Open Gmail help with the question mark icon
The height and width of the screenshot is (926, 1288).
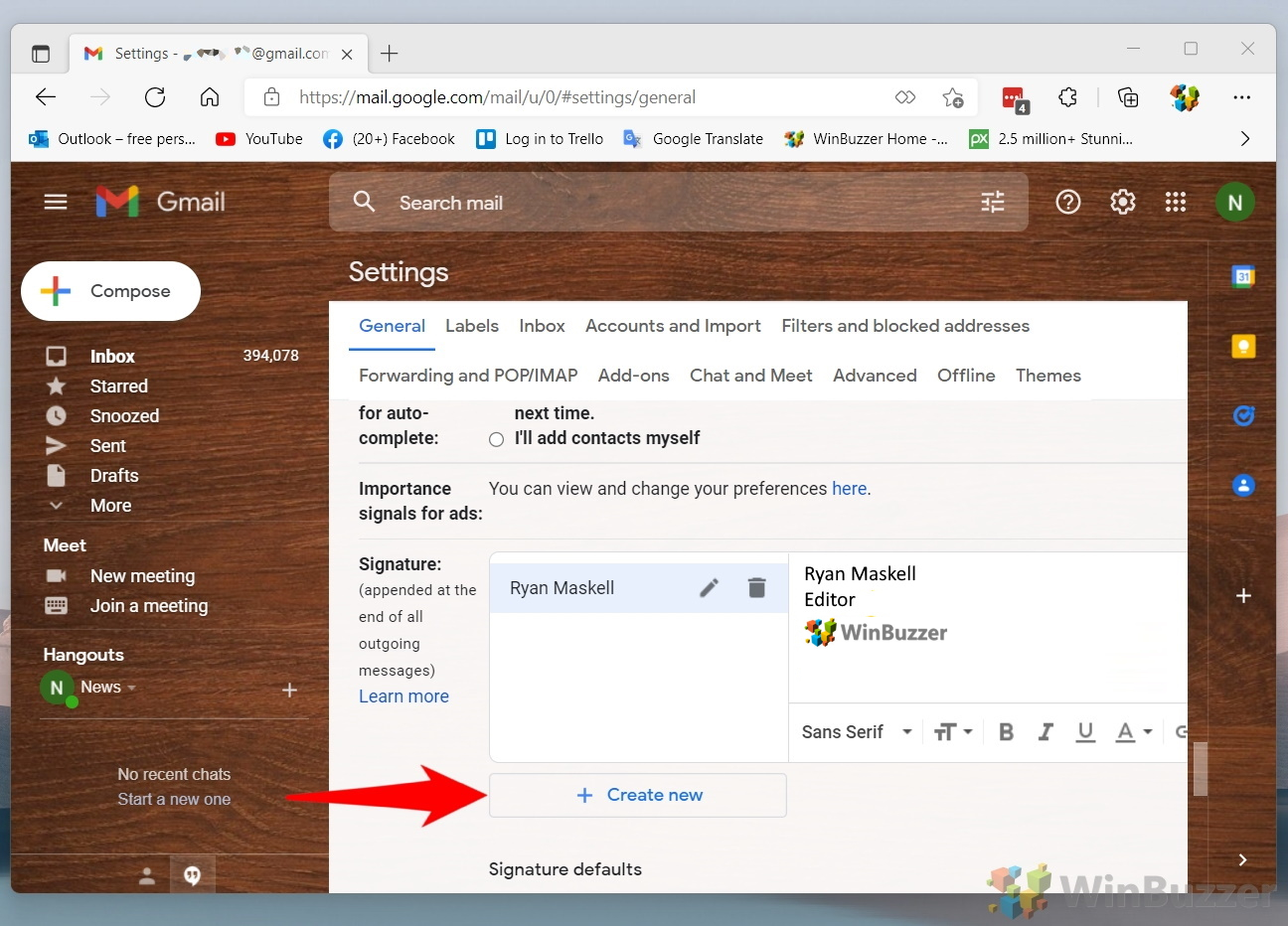1067,202
